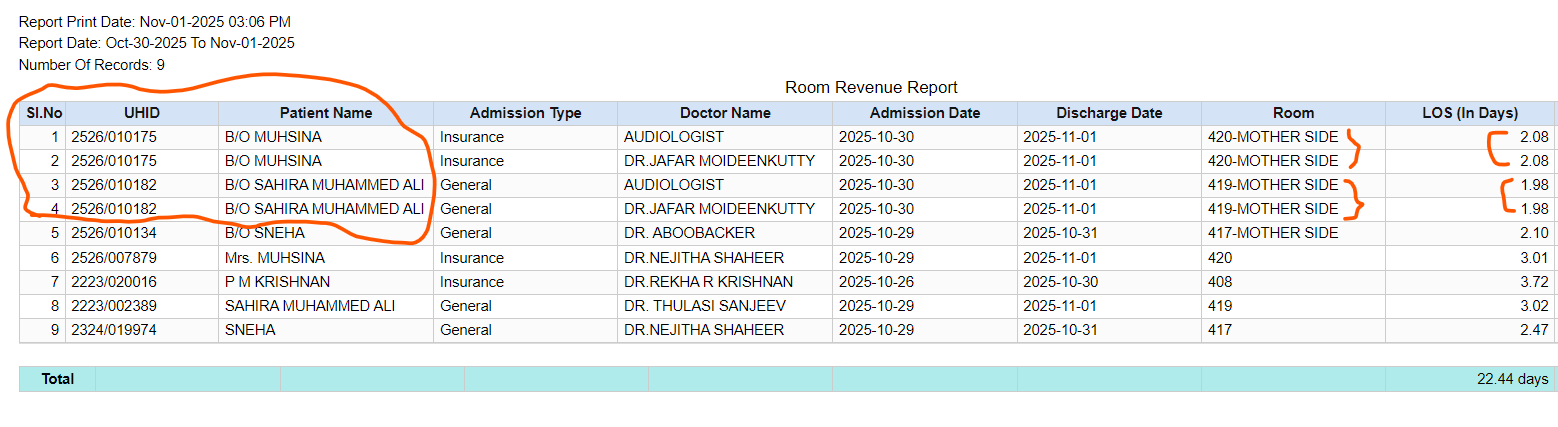Click doctor DR. THULASI SANJEEV cell
The width and height of the screenshot is (1558, 427).
coord(703,306)
